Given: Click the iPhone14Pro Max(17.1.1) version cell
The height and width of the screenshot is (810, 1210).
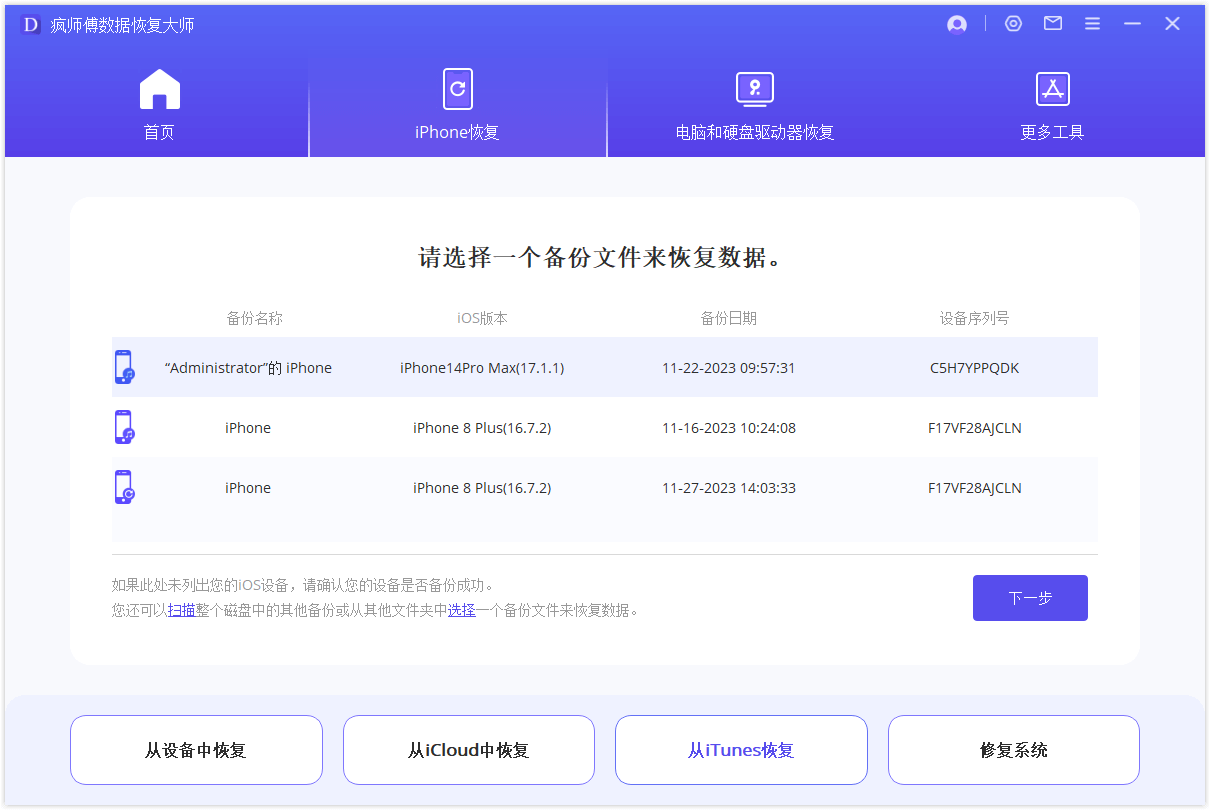Looking at the screenshot, I should [x=482, y=368].
